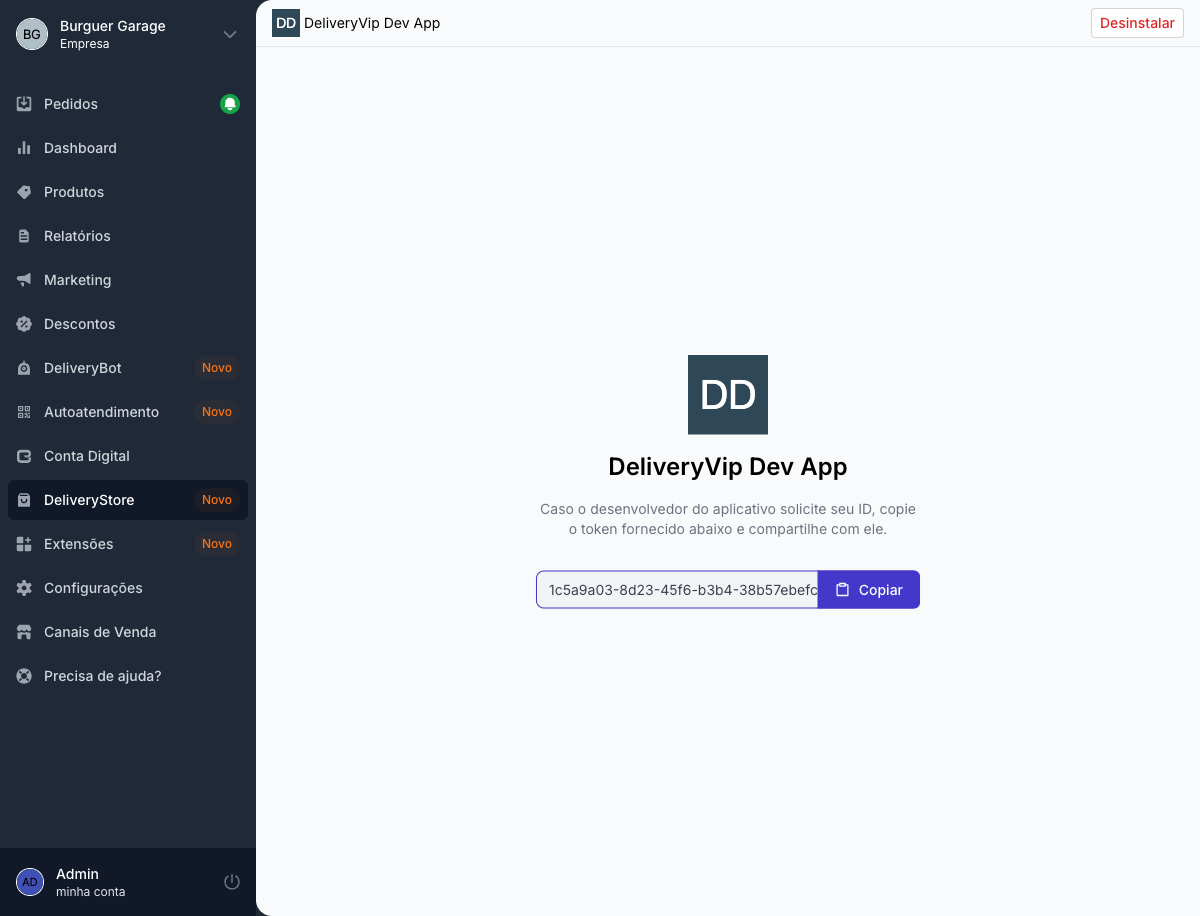Click the Relatórios document icon

pos(24,236)
